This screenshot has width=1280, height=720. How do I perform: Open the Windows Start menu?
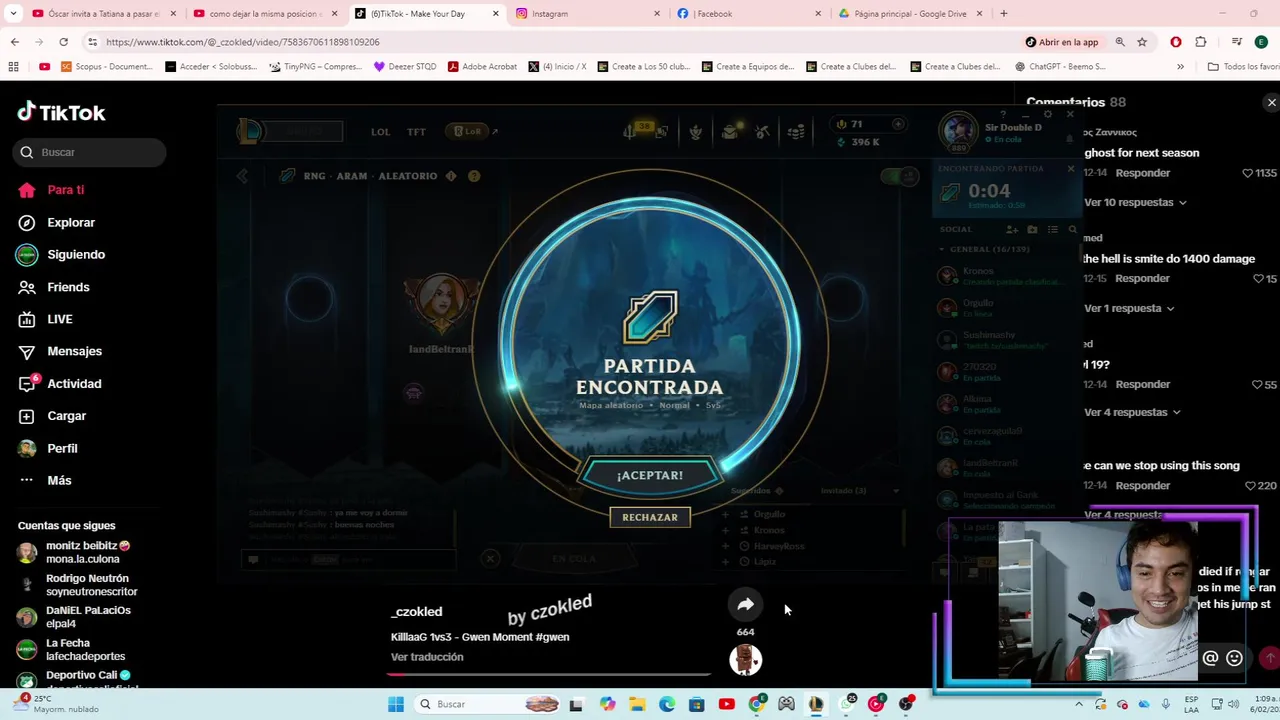coord(395,704)
